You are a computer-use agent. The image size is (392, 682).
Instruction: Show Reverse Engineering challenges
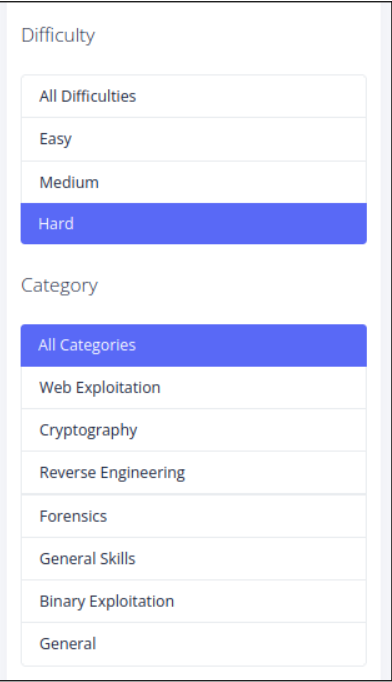(x=194, y=473)
